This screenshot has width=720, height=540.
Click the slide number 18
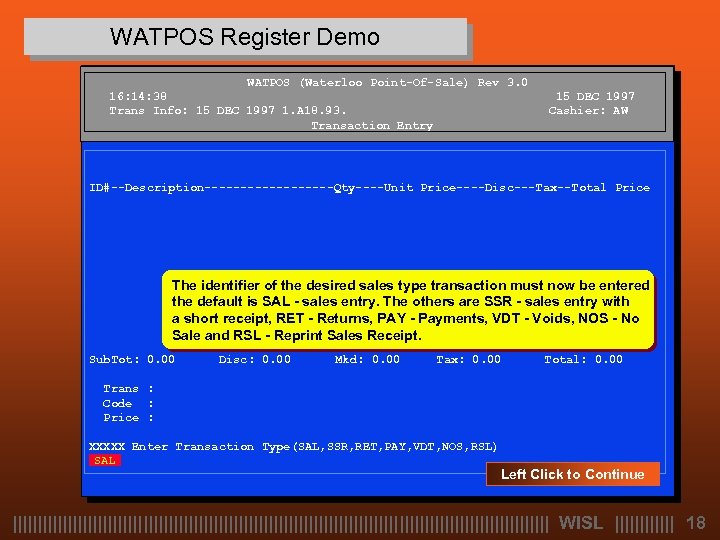click(696, 523)
